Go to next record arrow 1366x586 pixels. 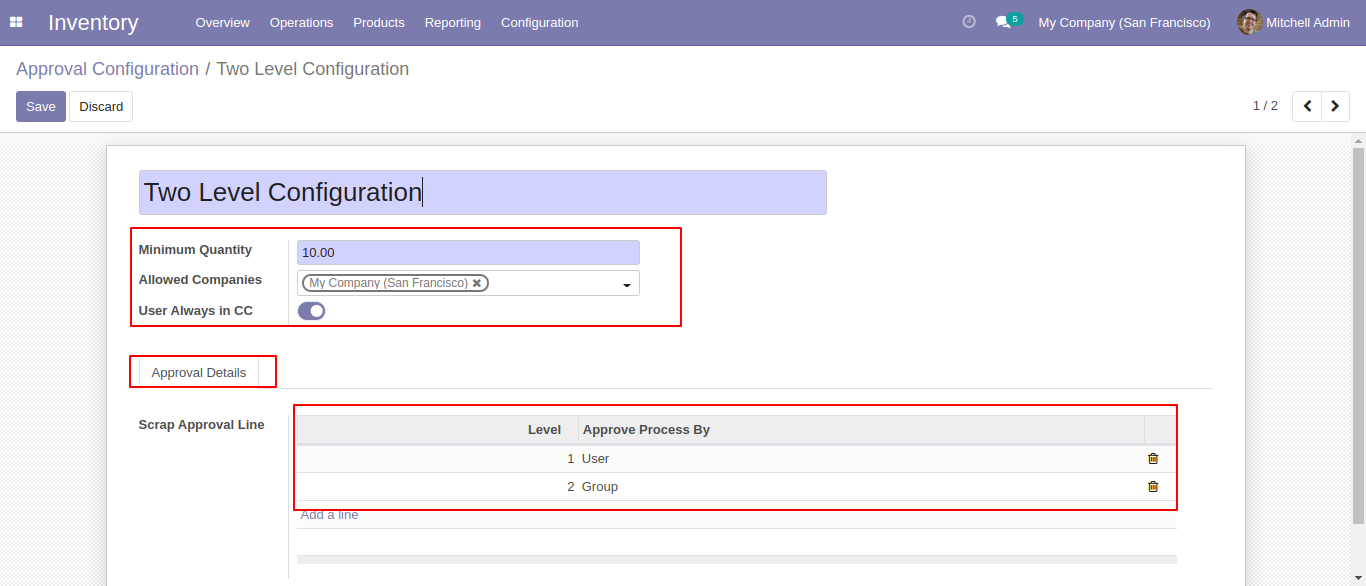pos(1336,106)
